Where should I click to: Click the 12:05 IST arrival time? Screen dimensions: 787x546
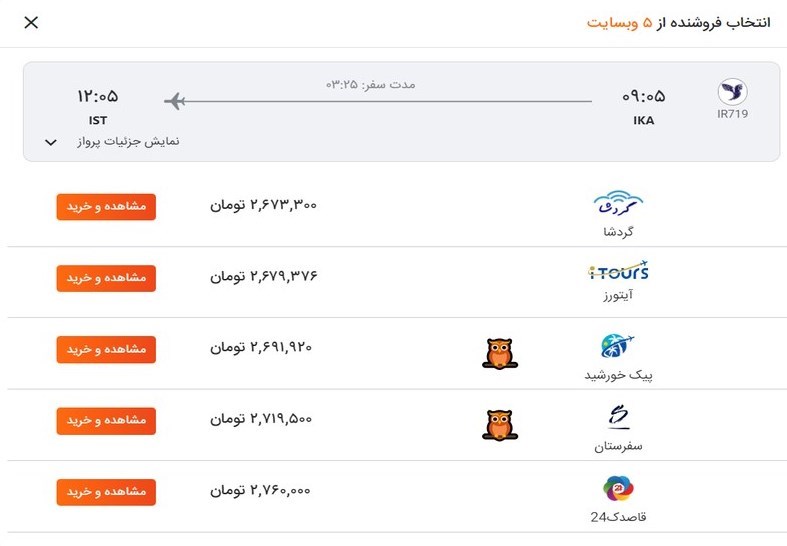(97, 96)
